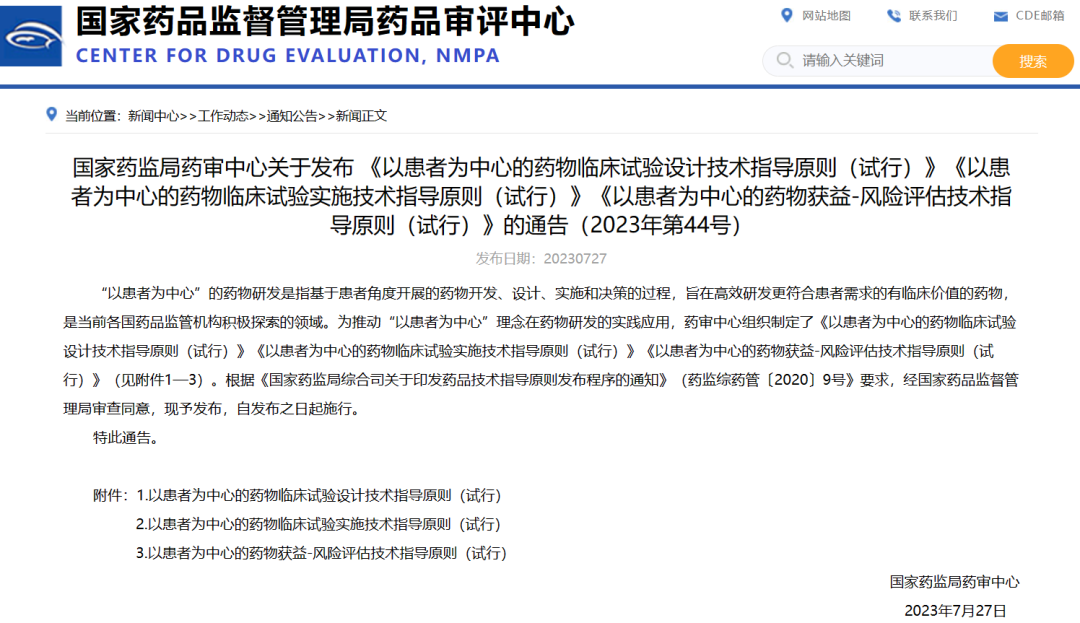This screenshot has width=1080, height=623.
Task: Click the 当前位置： label
Action: (x=92, y=116)
